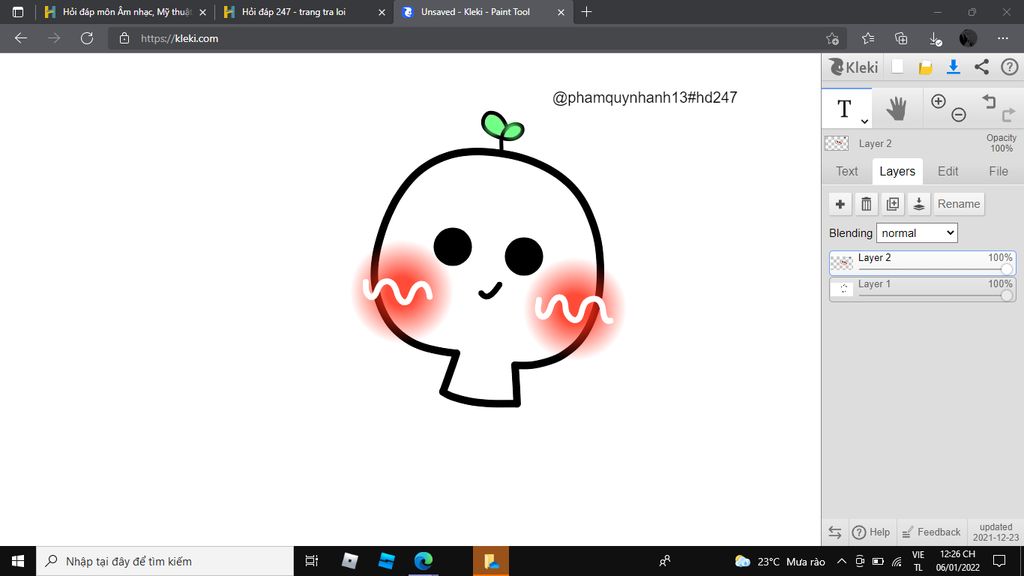Flip the toolbar side with the swap arrows

coord(835,532)
